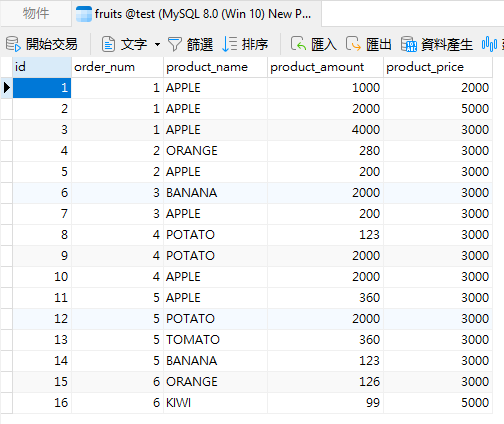The width and height of the screenshot is (504, 424).
Task: Click the Import (匯入) icon
Action: pos(298,44)
